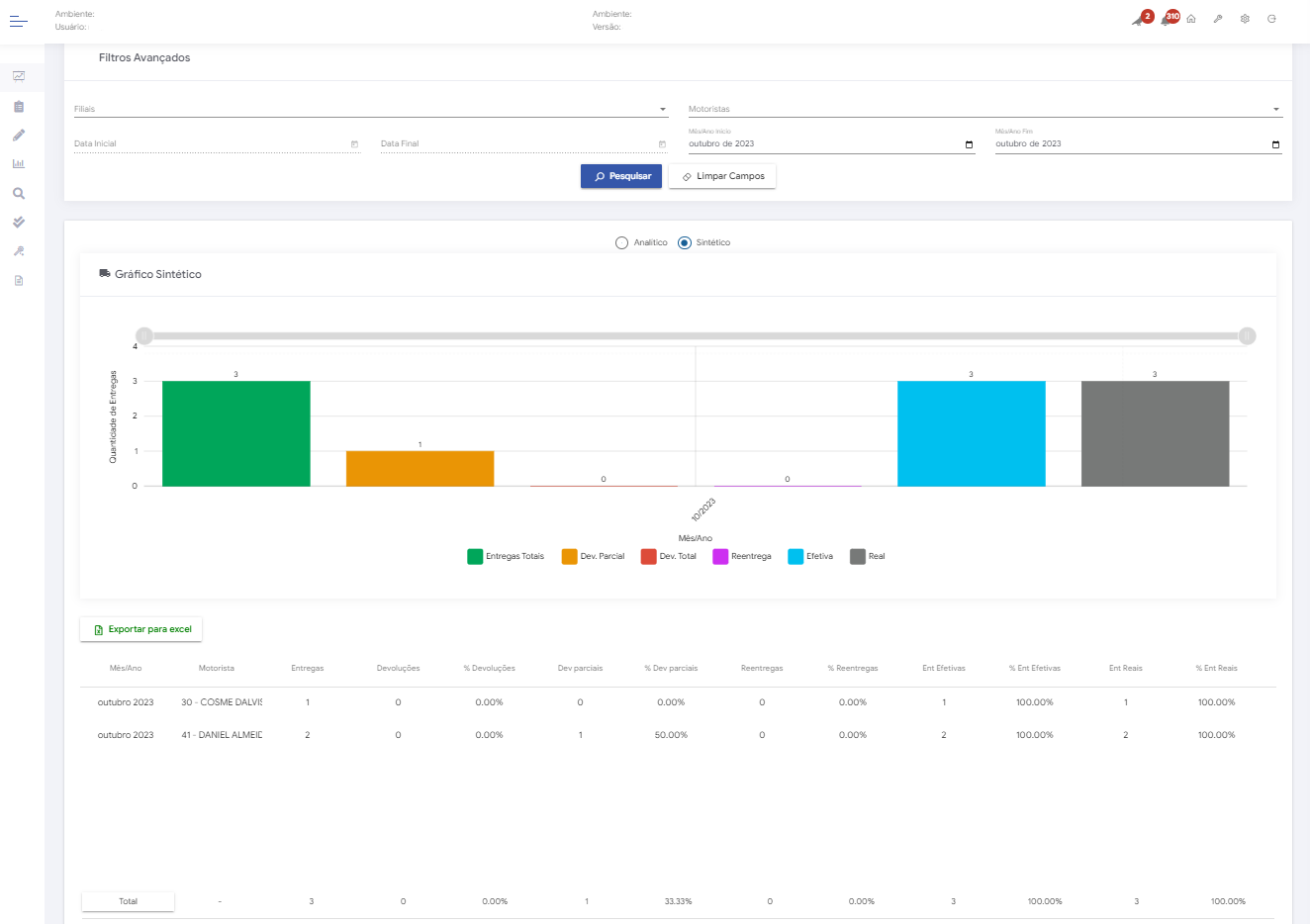This screenshot has height=924, width=1310.
Task: Click the logout icon in the header
Action: 1271,20
